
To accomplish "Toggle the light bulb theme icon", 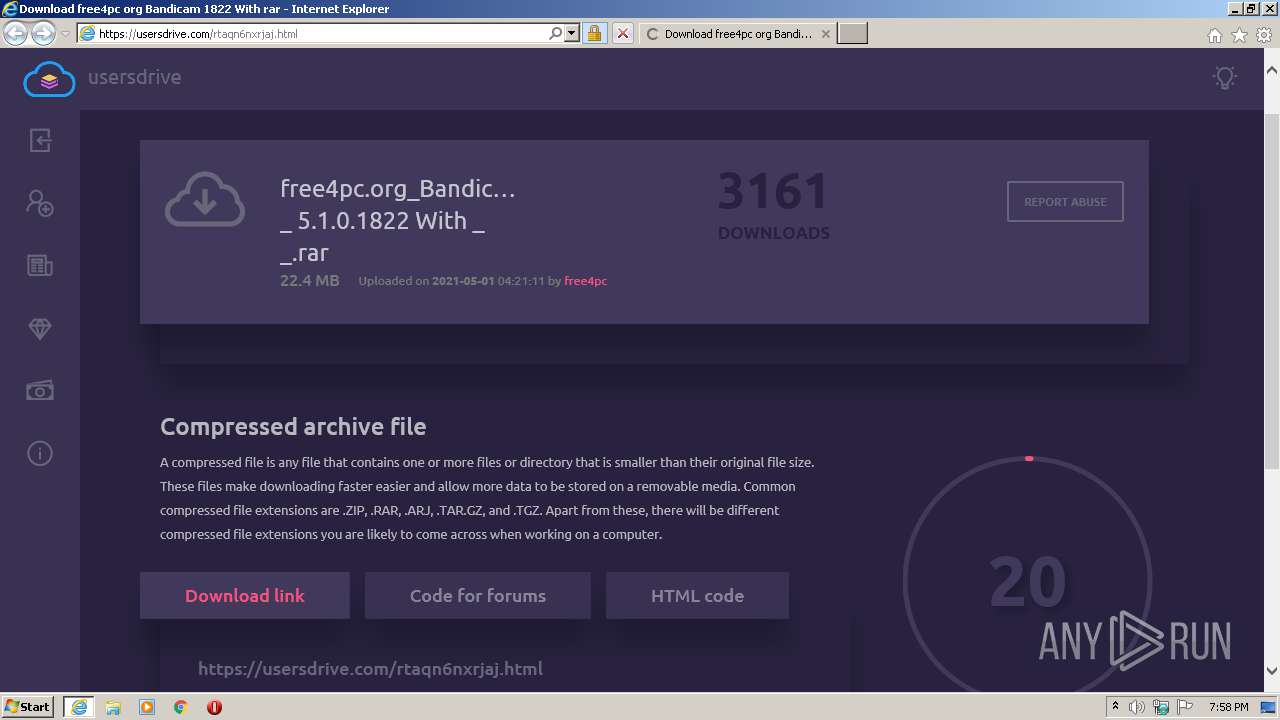I will click(1224, 78).
